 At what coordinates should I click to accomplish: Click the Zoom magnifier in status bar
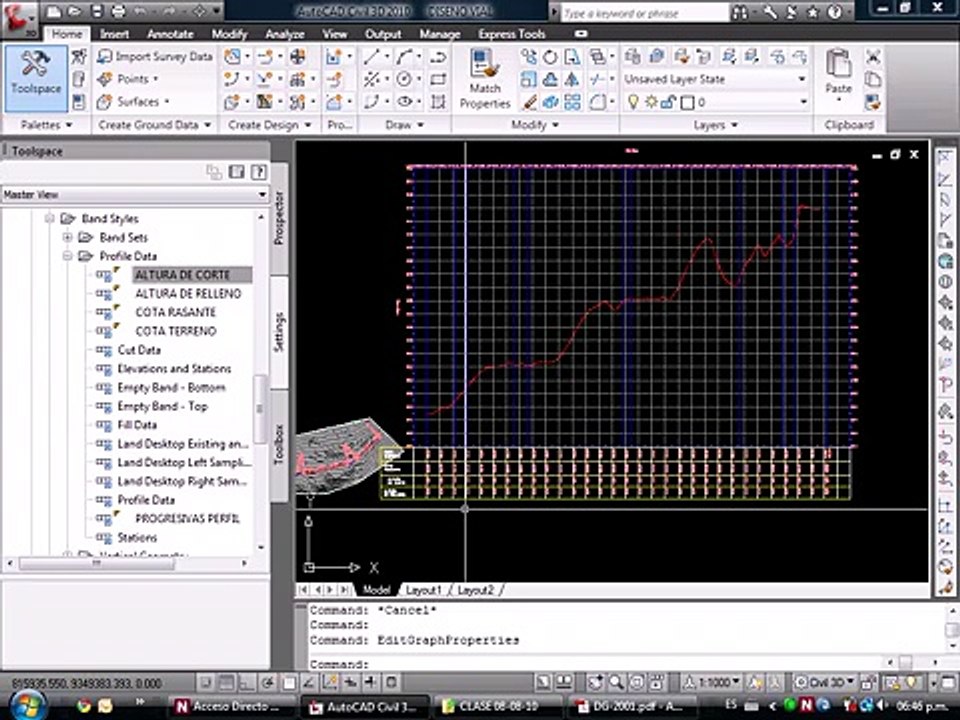tap(617, 682)
